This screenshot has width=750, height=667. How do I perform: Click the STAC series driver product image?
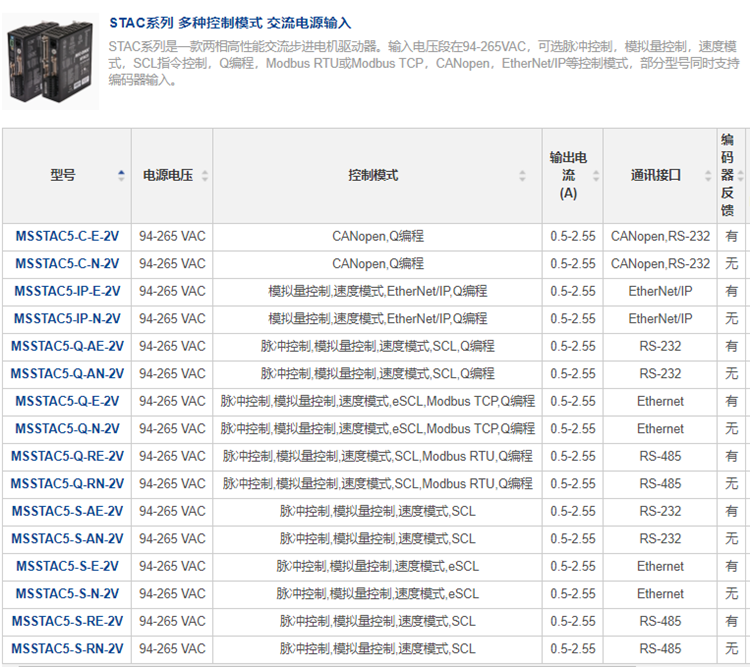point(50,61)
